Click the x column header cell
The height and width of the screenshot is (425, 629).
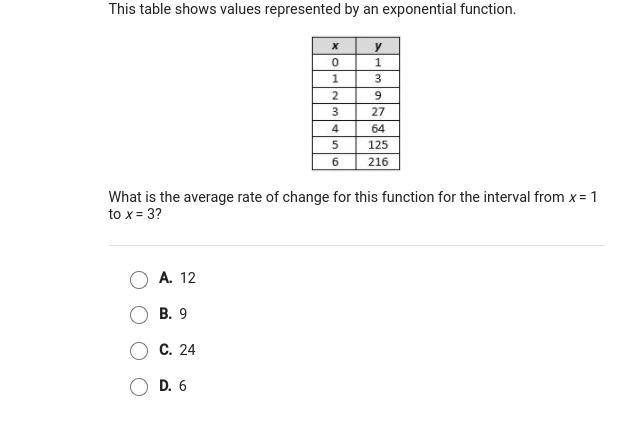[334, 46]
